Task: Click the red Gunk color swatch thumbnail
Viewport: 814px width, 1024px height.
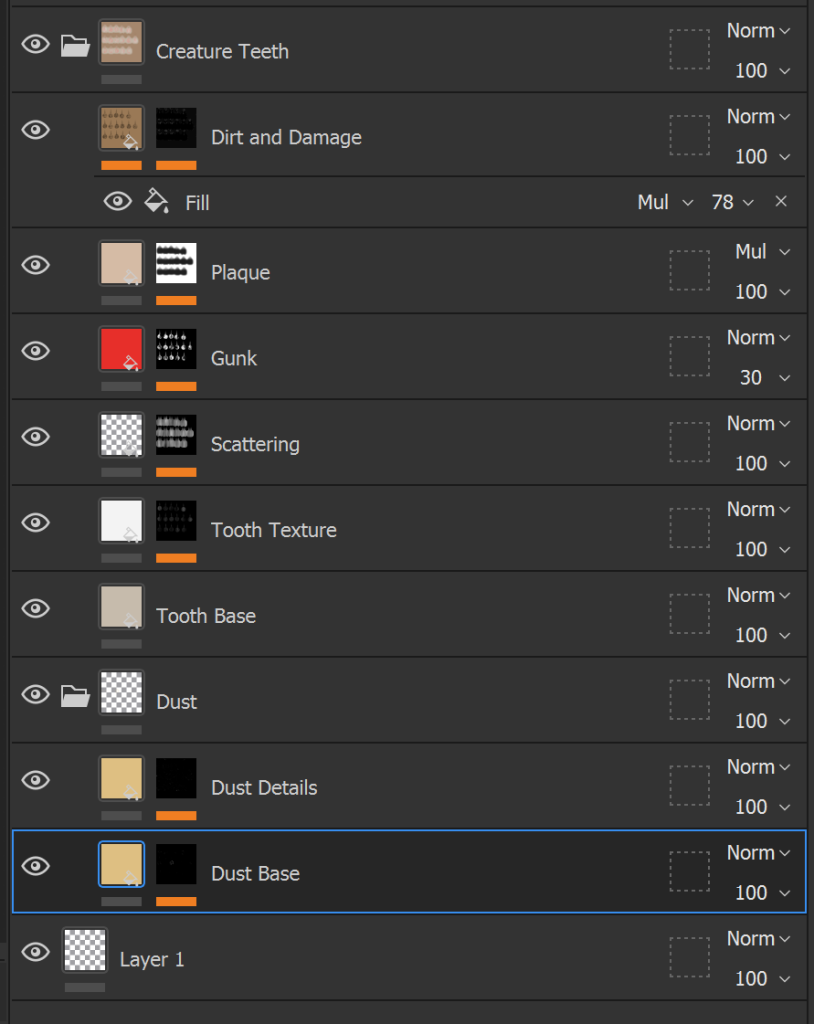Action: coord(121,350)
